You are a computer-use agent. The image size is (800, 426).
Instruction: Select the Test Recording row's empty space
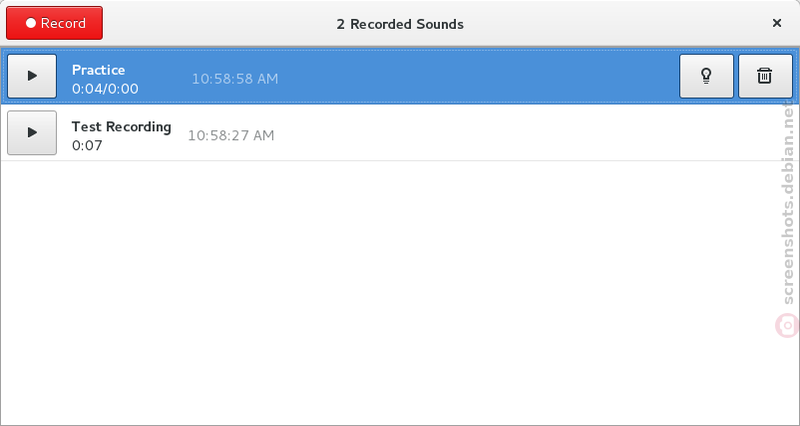510,133
